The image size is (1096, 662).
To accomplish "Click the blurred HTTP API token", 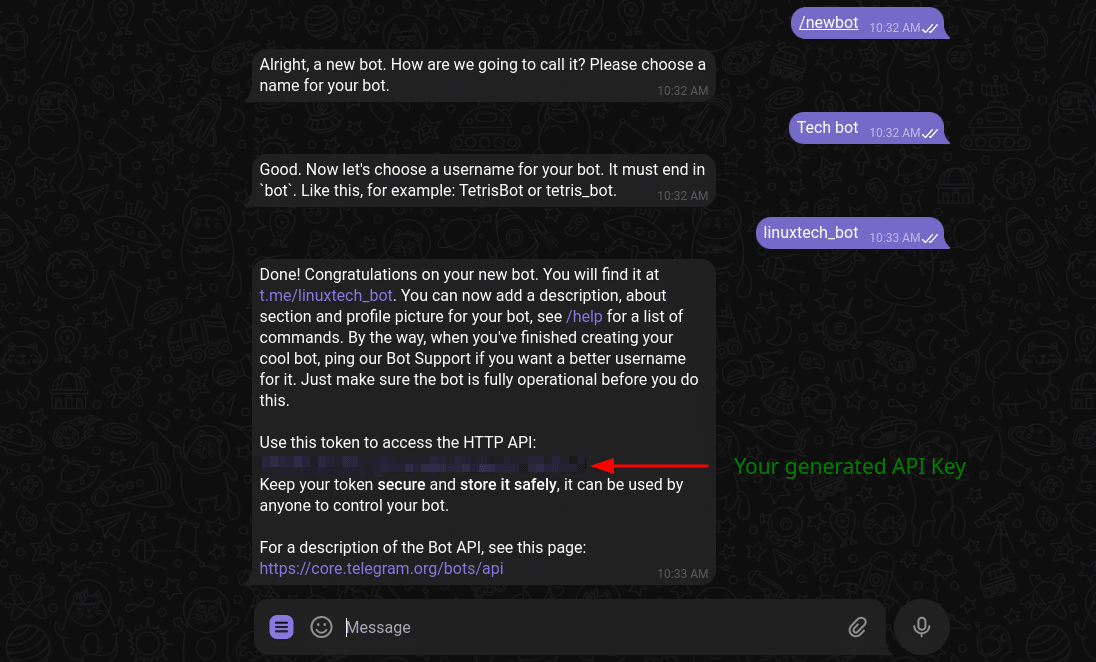I will pos(422,464).
